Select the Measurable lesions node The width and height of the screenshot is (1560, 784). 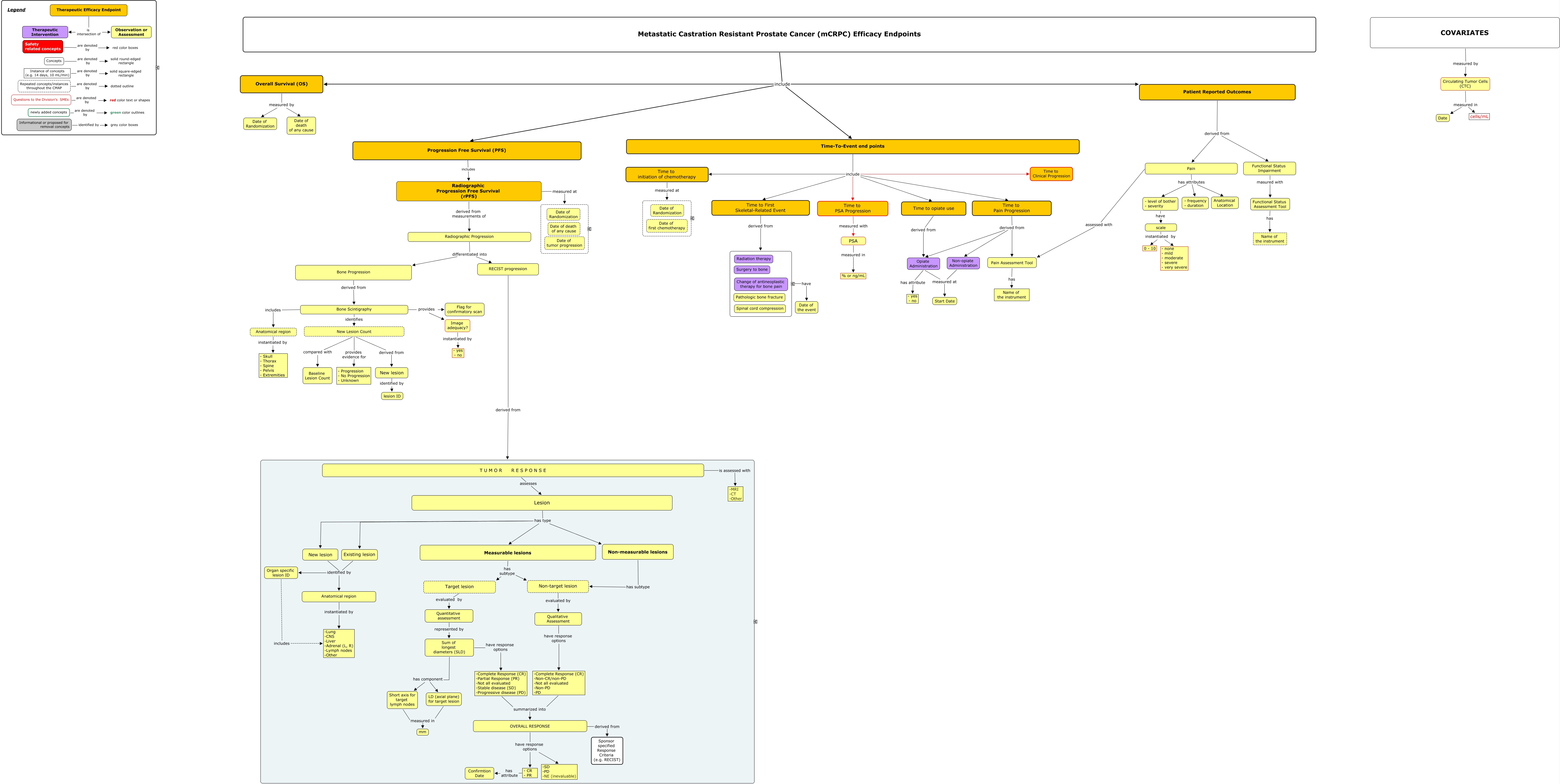(x=507, y=553)
